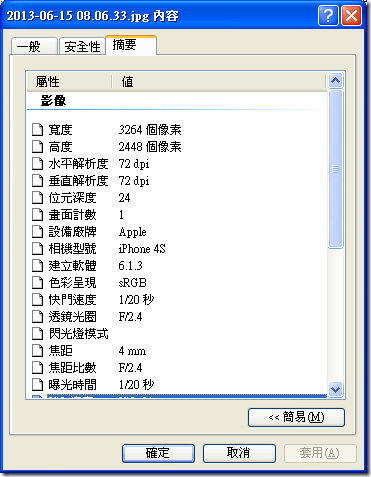Click the 影像 group heading

pyautogui.click(x=53, y=100)
